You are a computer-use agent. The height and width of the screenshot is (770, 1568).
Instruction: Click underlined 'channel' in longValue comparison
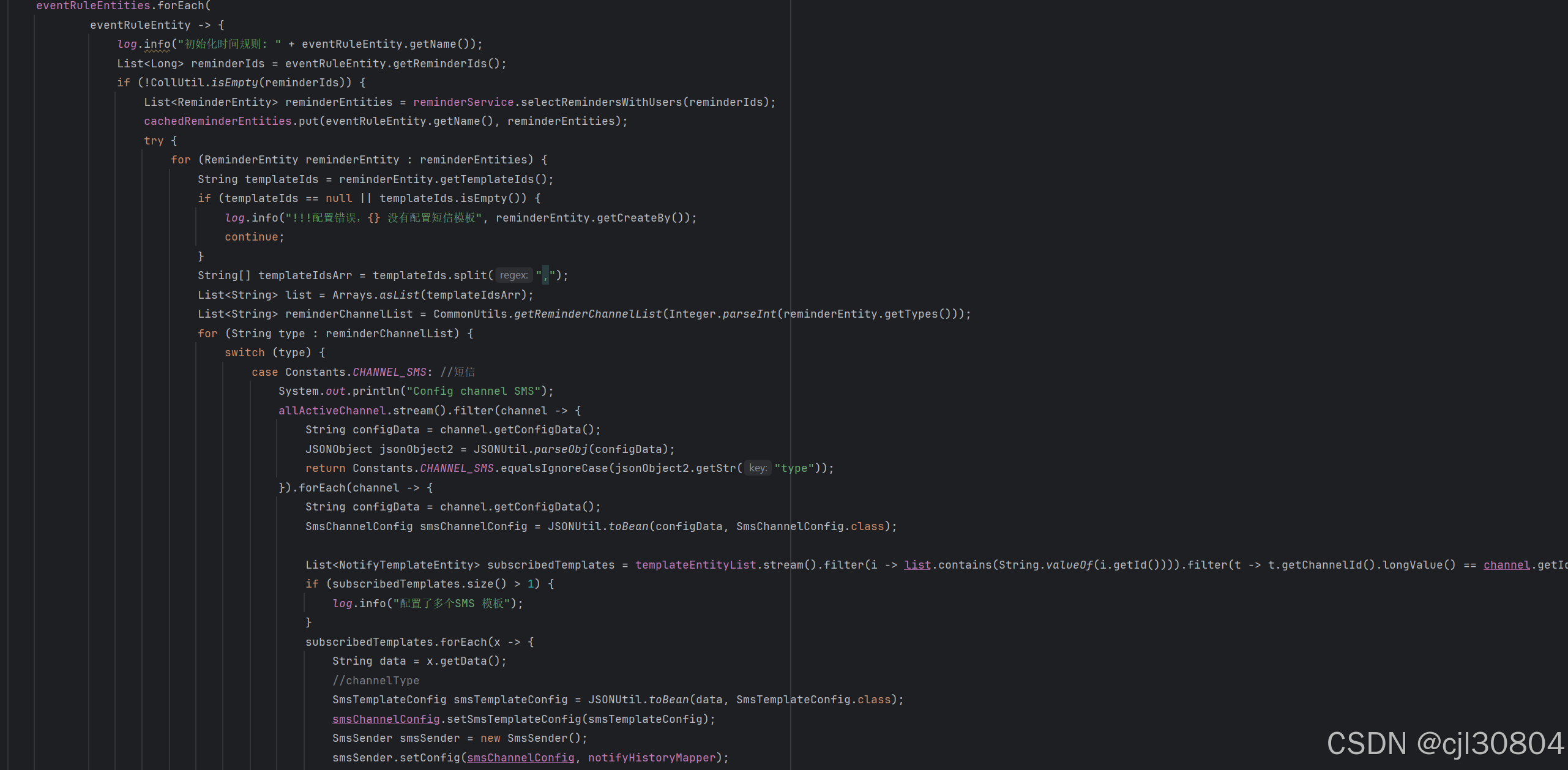tap(1506, 565)
